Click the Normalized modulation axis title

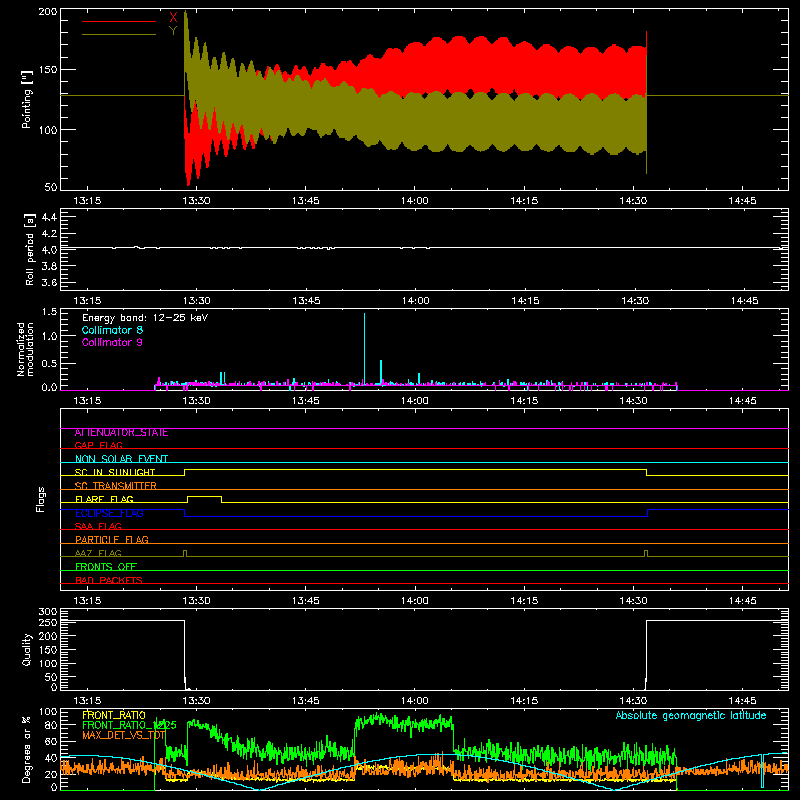pos(26,349)
